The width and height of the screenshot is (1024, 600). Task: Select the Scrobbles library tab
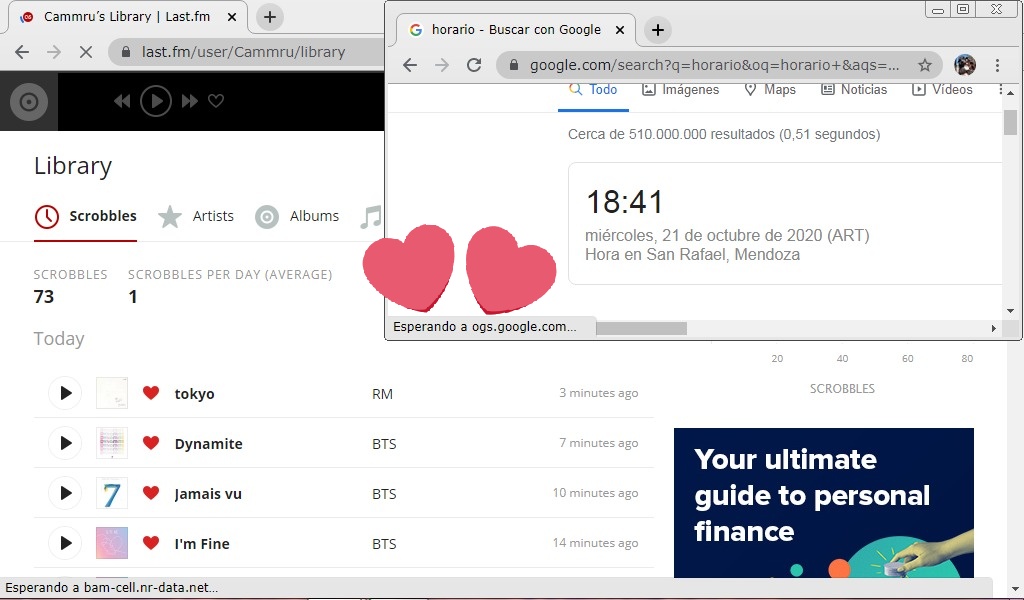(x=86, y=217)
